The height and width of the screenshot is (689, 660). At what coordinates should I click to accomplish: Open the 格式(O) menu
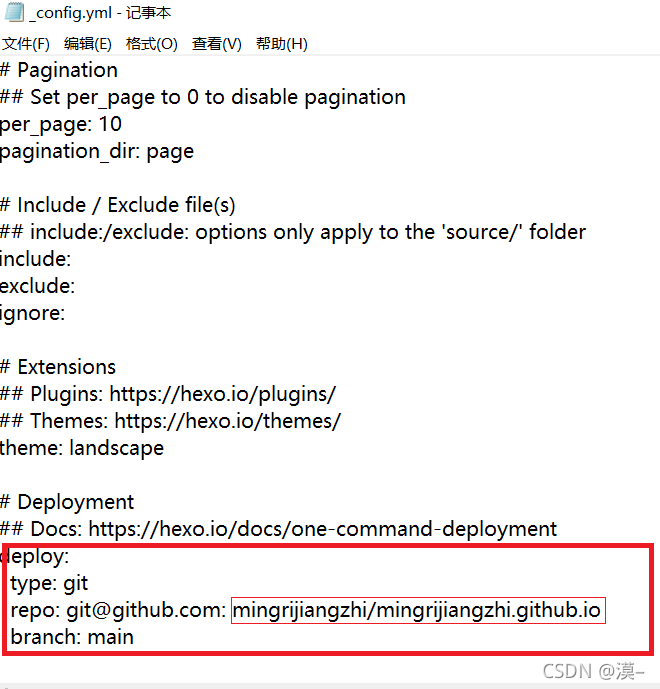pos(152,44)
